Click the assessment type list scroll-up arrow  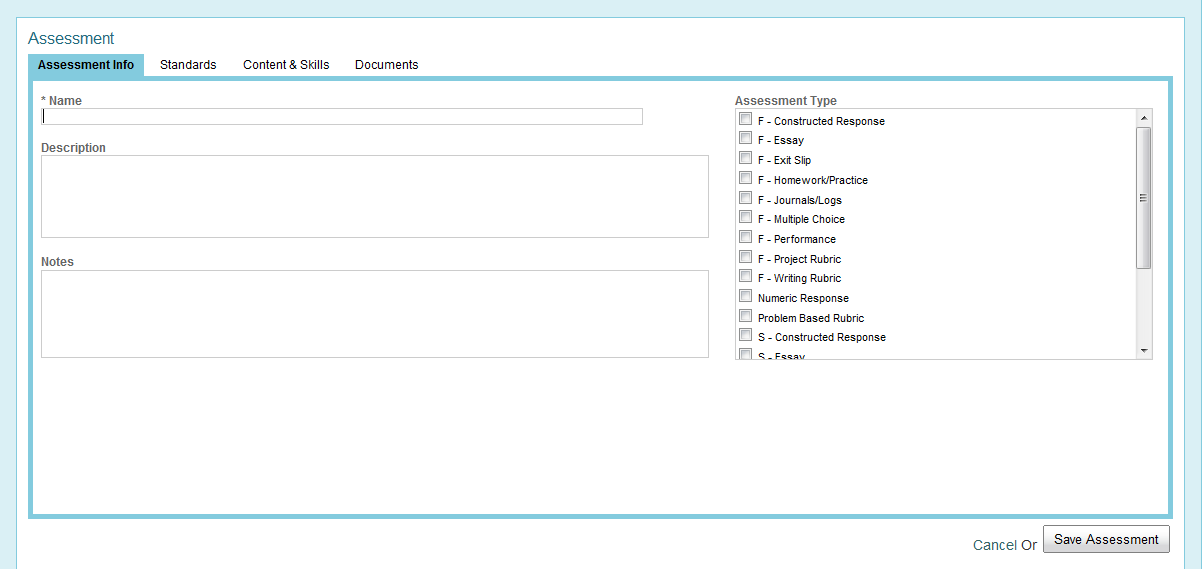click(x=1144, y=117)
